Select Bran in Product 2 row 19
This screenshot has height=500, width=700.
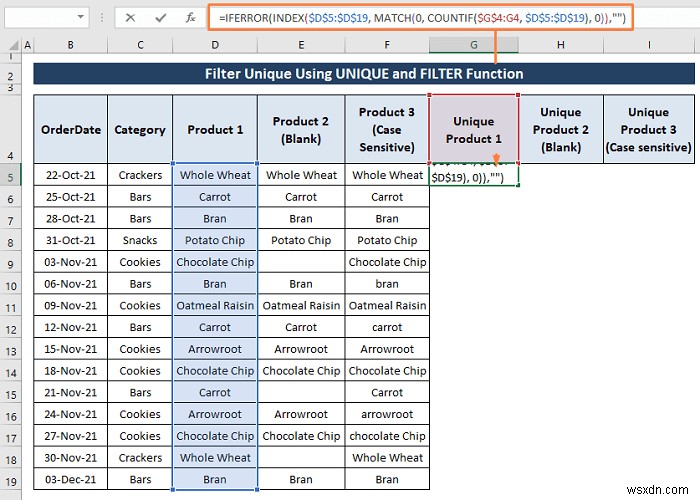301,479
